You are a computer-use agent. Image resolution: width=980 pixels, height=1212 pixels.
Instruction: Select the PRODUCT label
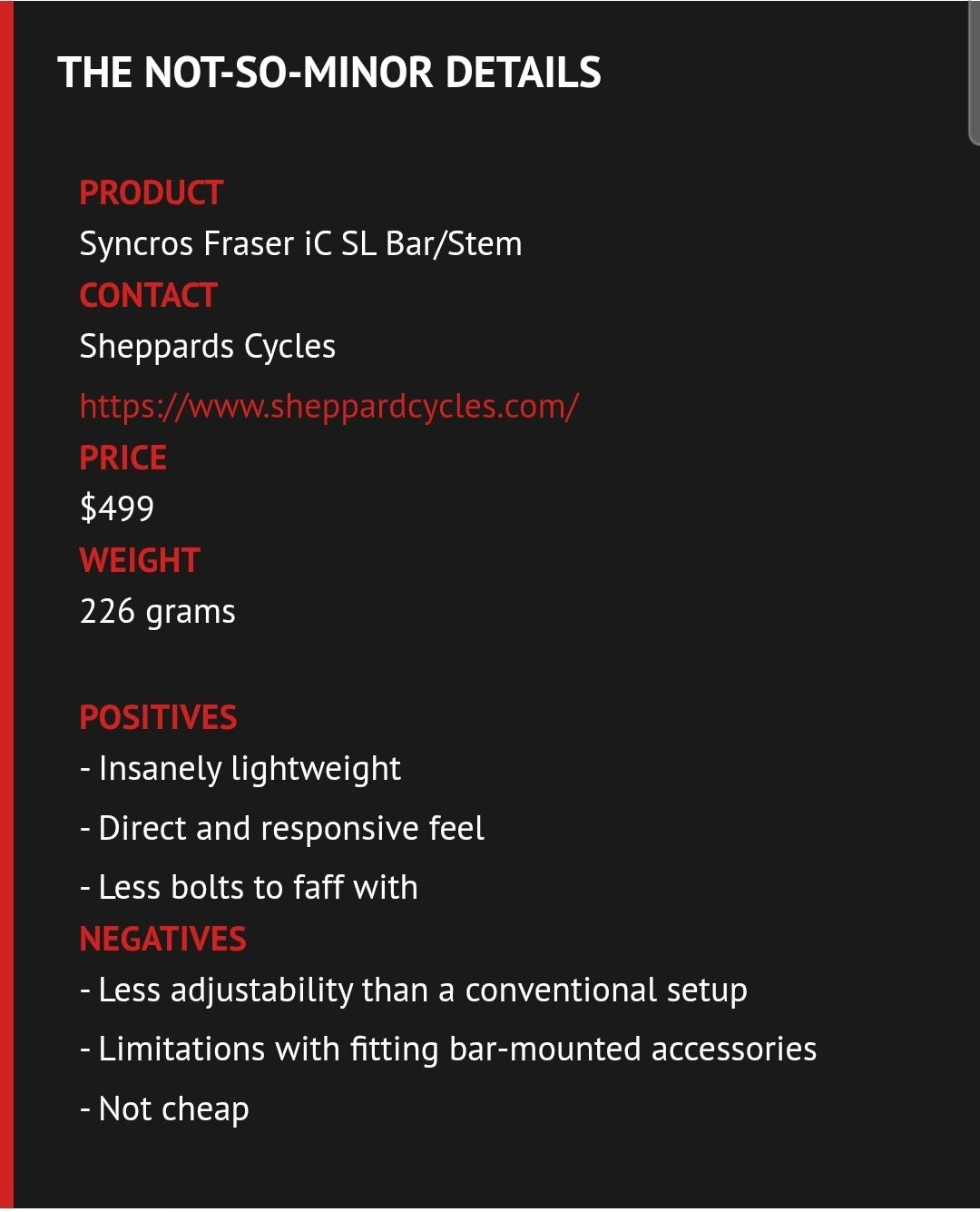click(x=152, y=192)
